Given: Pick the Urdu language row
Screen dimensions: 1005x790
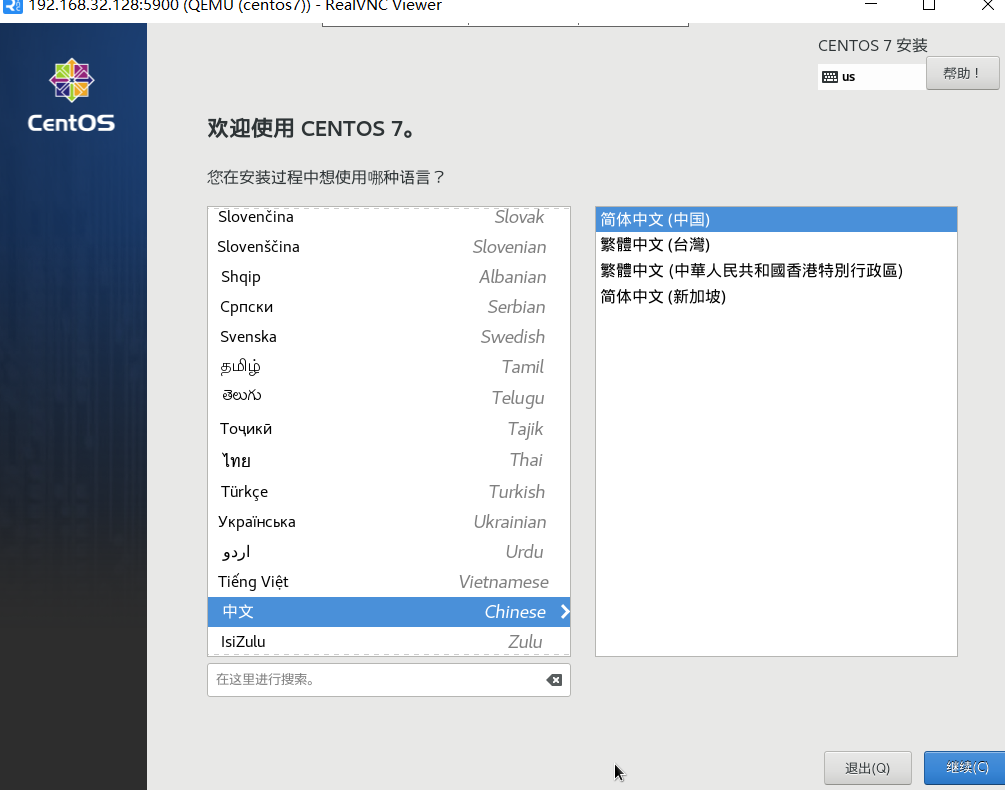Looking at the screenshot, I should [x=388, y=552].
